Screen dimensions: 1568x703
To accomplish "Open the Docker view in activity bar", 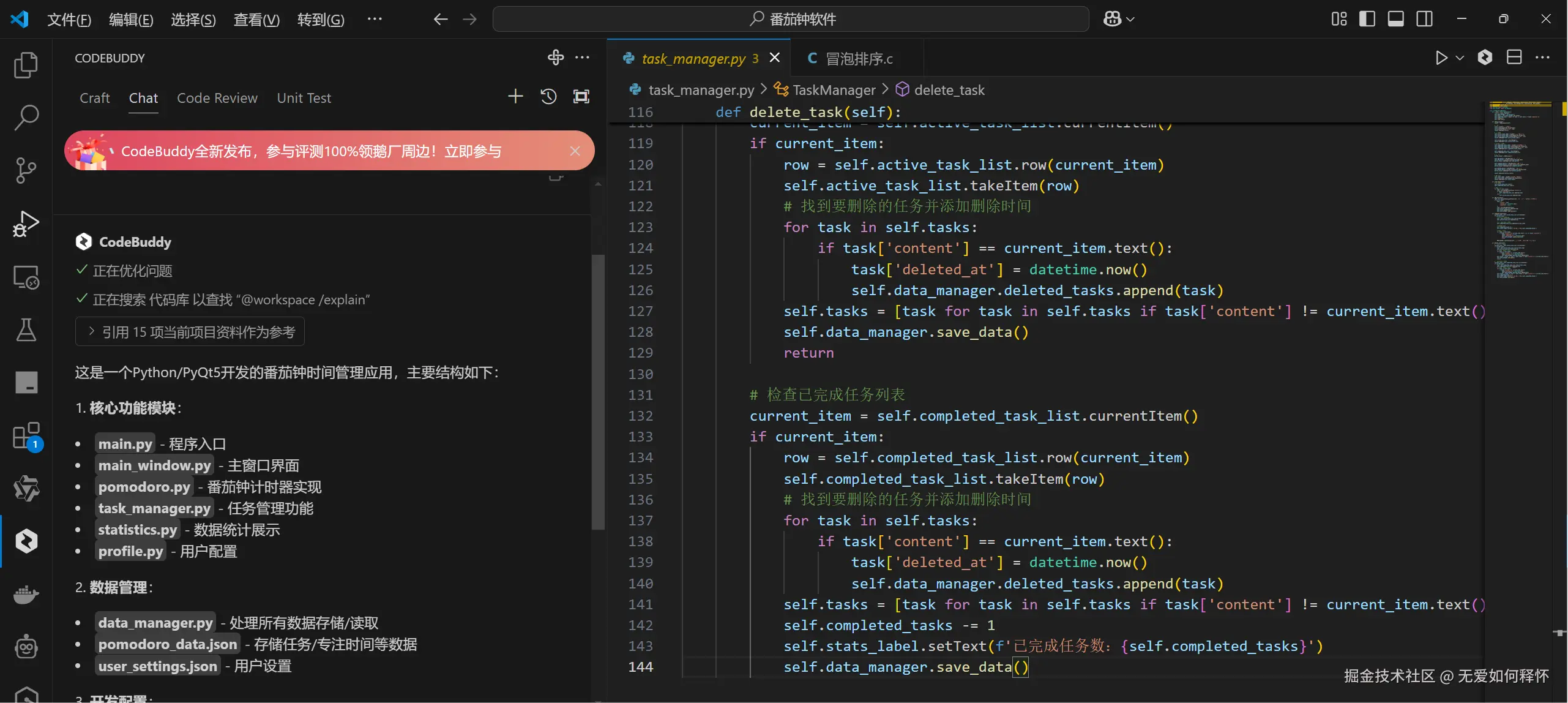I will (26, 594).
